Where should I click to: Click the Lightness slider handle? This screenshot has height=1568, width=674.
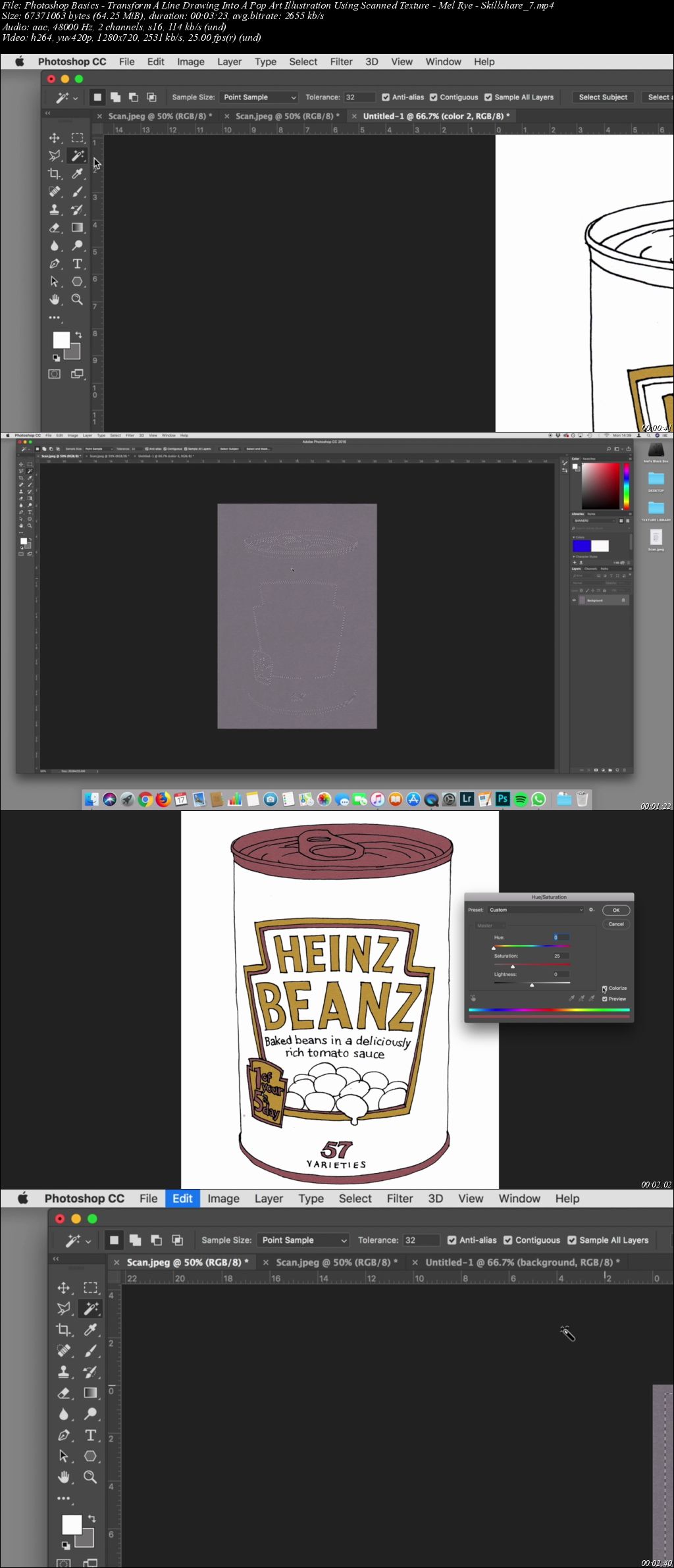tap(532, 985)
